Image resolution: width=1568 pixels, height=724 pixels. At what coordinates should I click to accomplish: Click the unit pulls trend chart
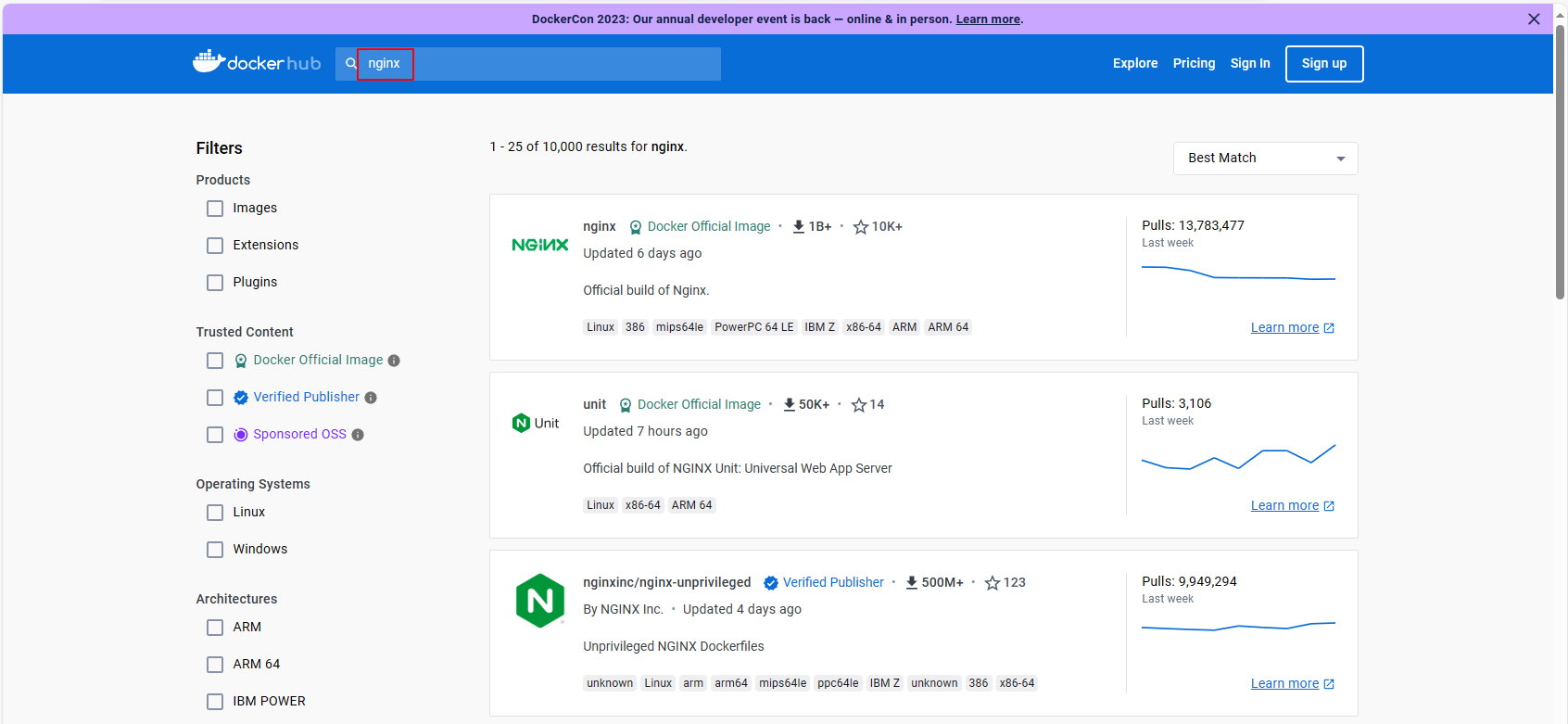point(1238,457)
